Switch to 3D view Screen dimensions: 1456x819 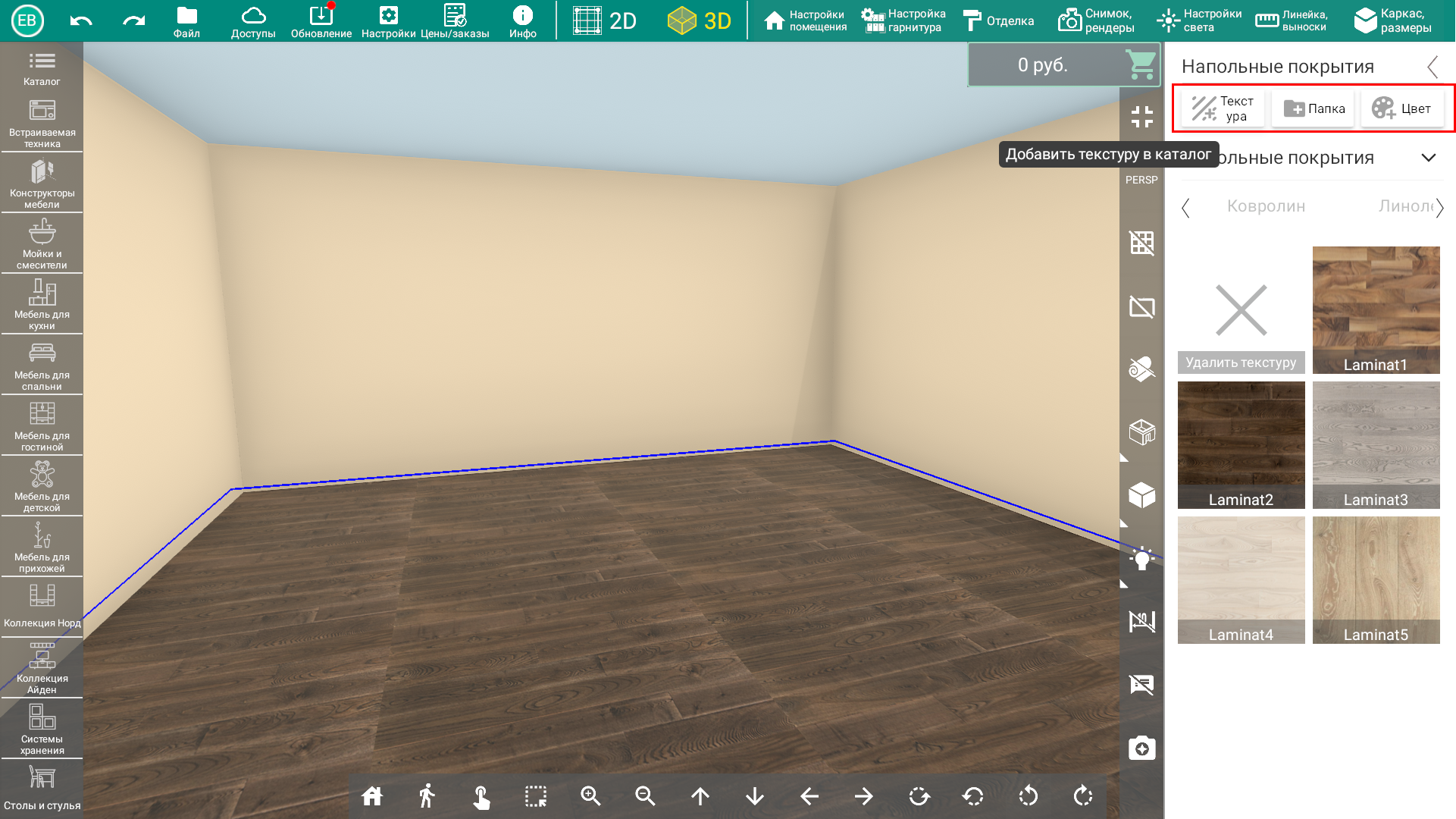point(700,20)
